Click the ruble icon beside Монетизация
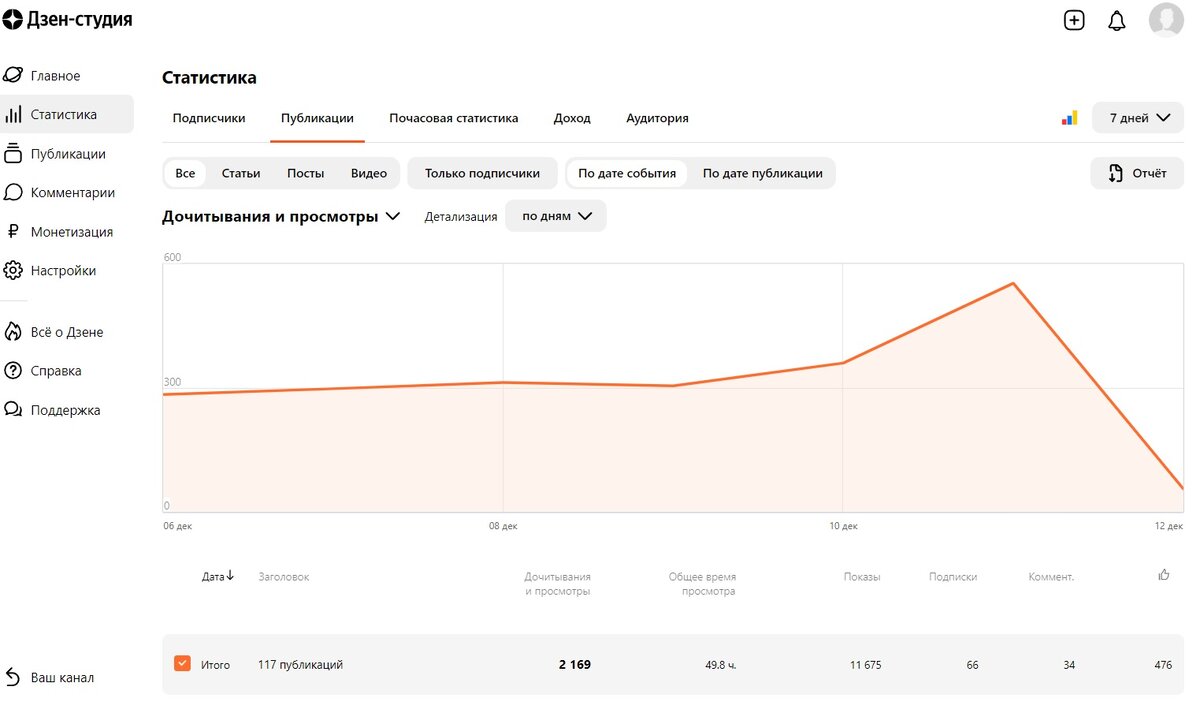Viewport: 1200px width, 709px height. click(x=13, y=231)
